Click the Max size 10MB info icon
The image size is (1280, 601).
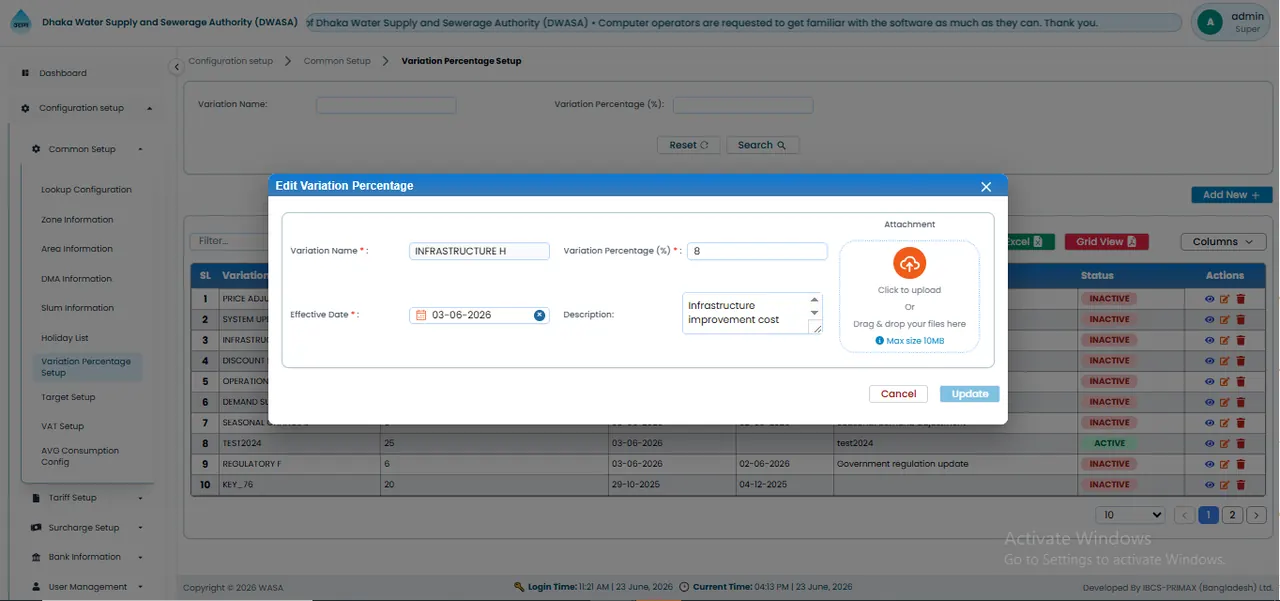pos(880,341)
